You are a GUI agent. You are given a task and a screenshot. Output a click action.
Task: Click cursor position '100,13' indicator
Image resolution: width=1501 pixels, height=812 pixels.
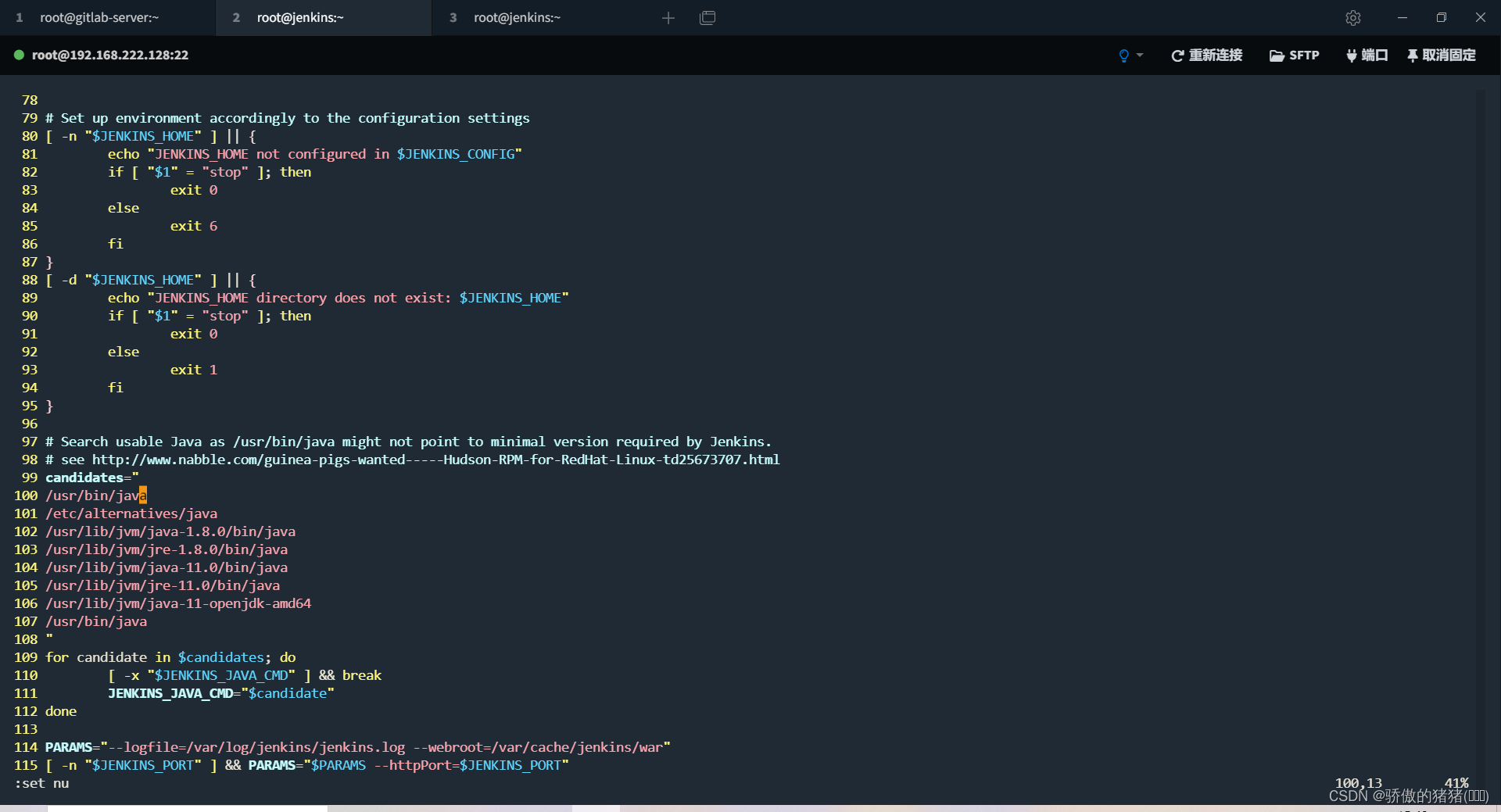(1358, 782)
